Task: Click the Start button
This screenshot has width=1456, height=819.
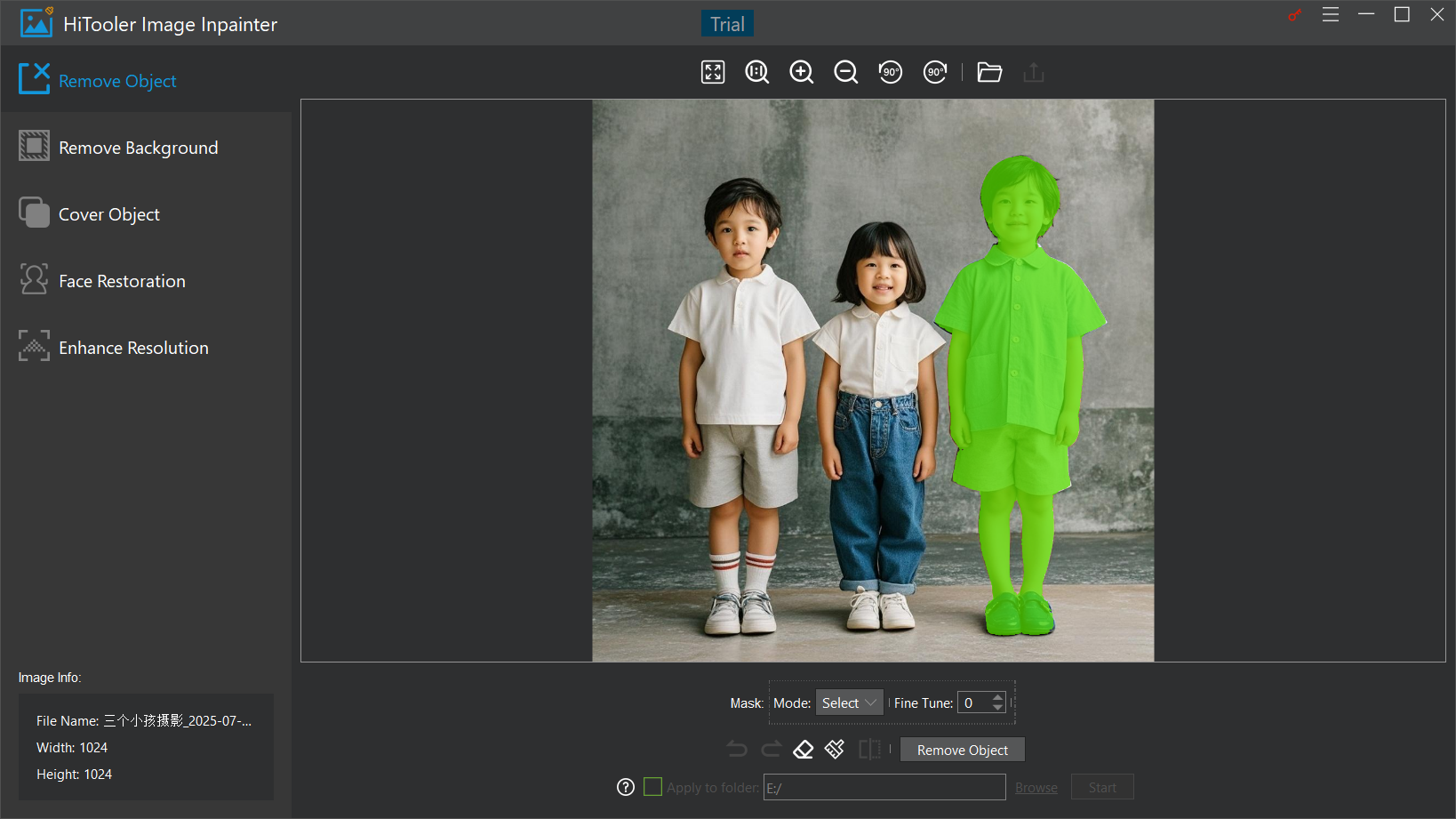Action: (1102, 787)
